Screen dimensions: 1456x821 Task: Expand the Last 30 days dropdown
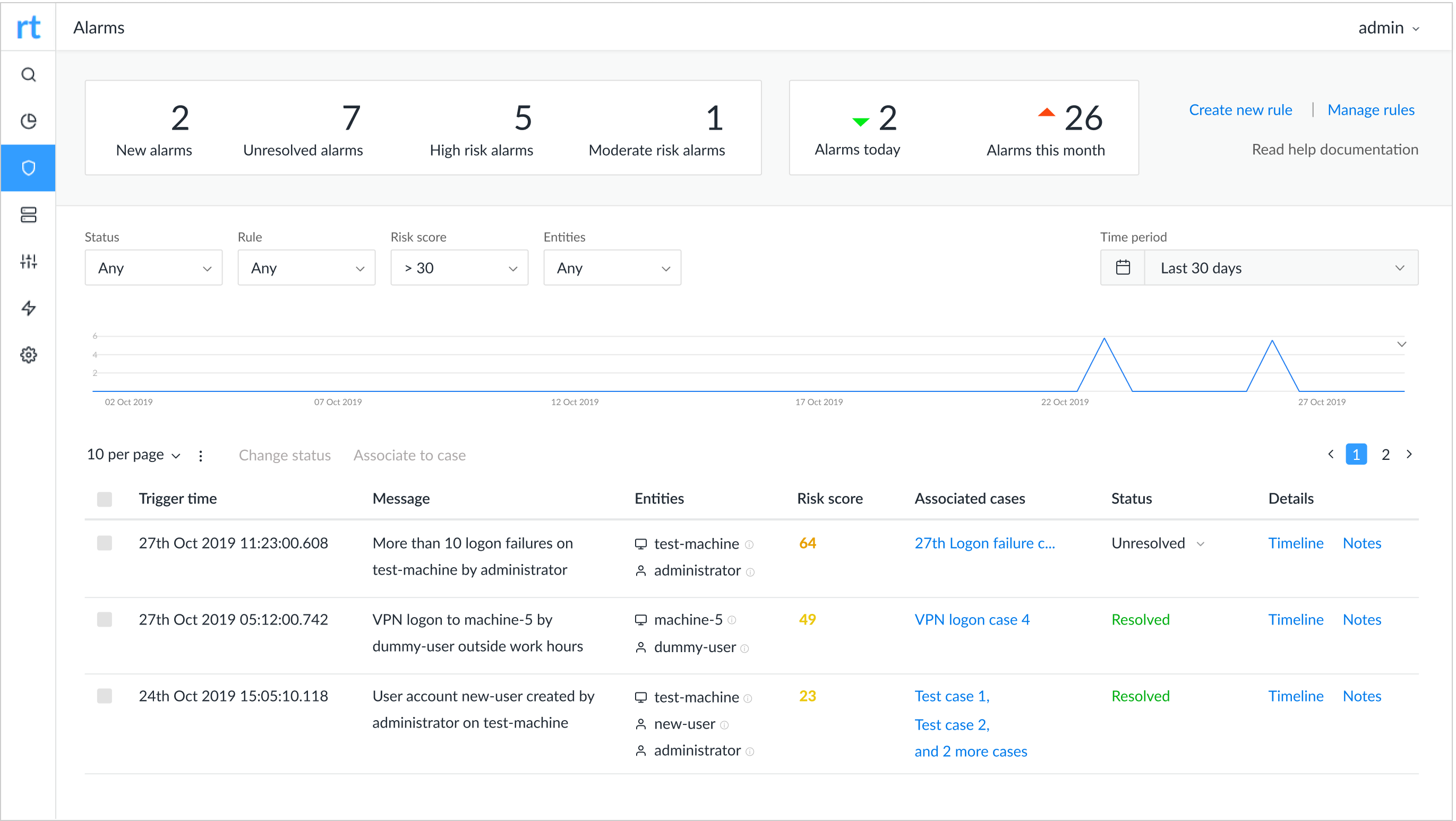pyautogui.click(x=1281, y=268)
